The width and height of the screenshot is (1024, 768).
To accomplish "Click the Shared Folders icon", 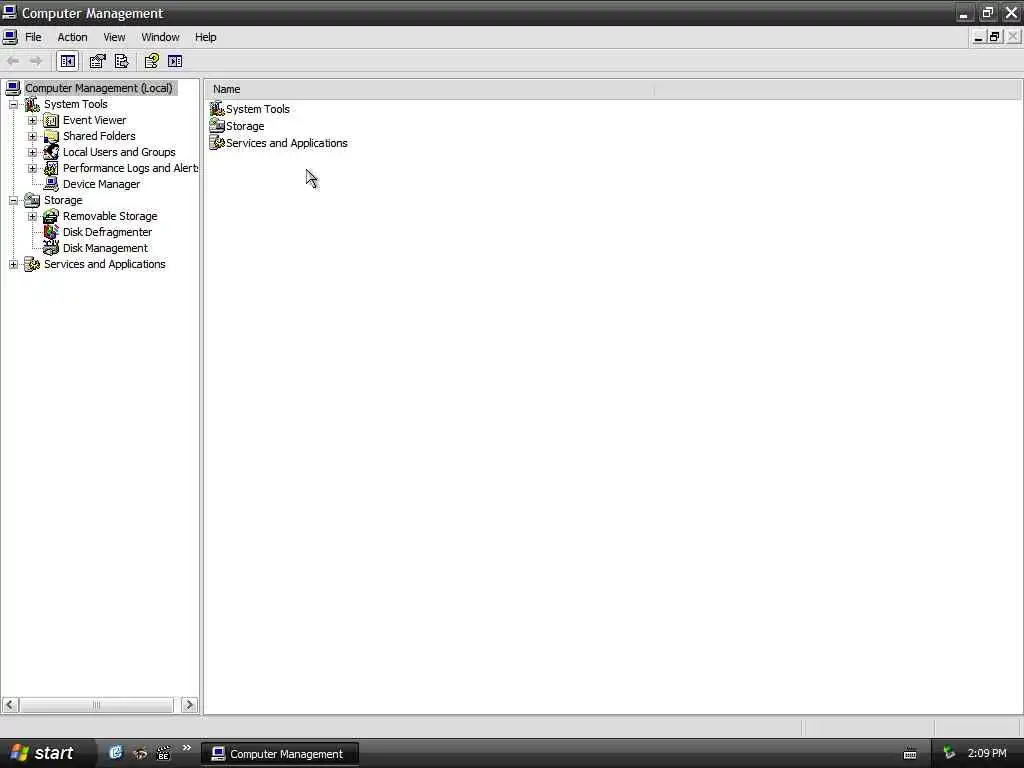I will tap(51, 136).
